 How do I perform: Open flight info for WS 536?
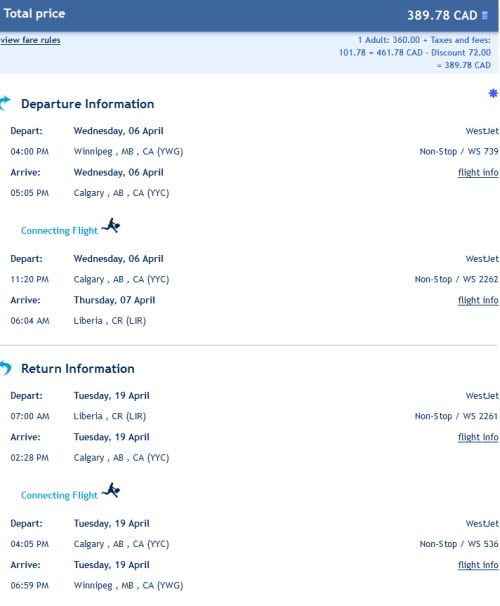tap(478, 565)
